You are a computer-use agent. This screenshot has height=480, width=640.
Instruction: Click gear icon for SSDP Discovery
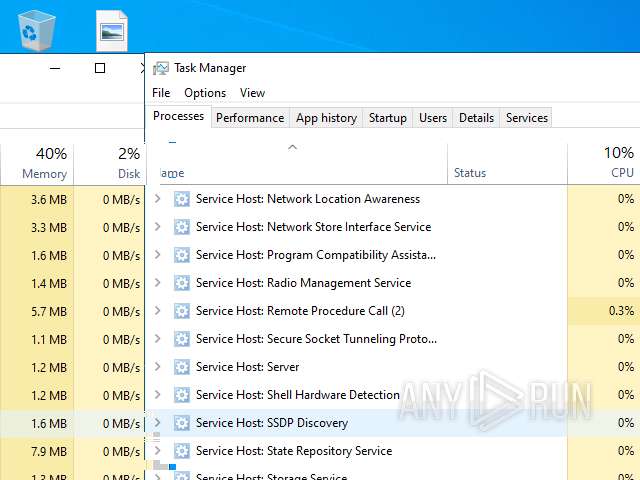(x=182, y=423)
